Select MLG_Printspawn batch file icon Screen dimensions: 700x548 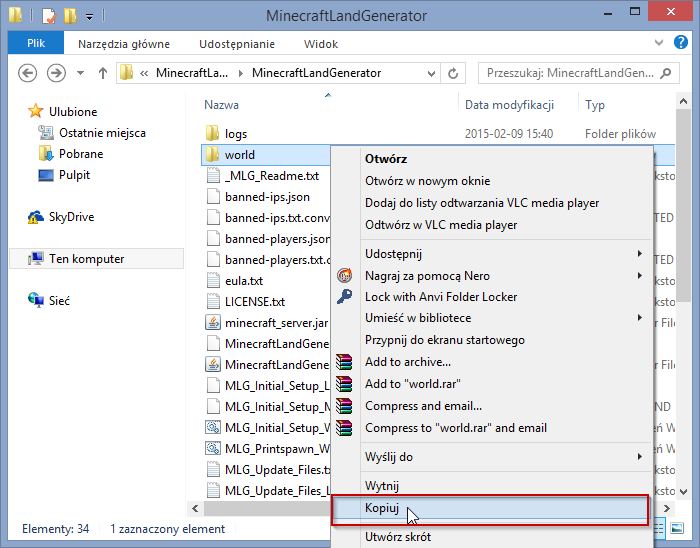(x=213, y=448)
